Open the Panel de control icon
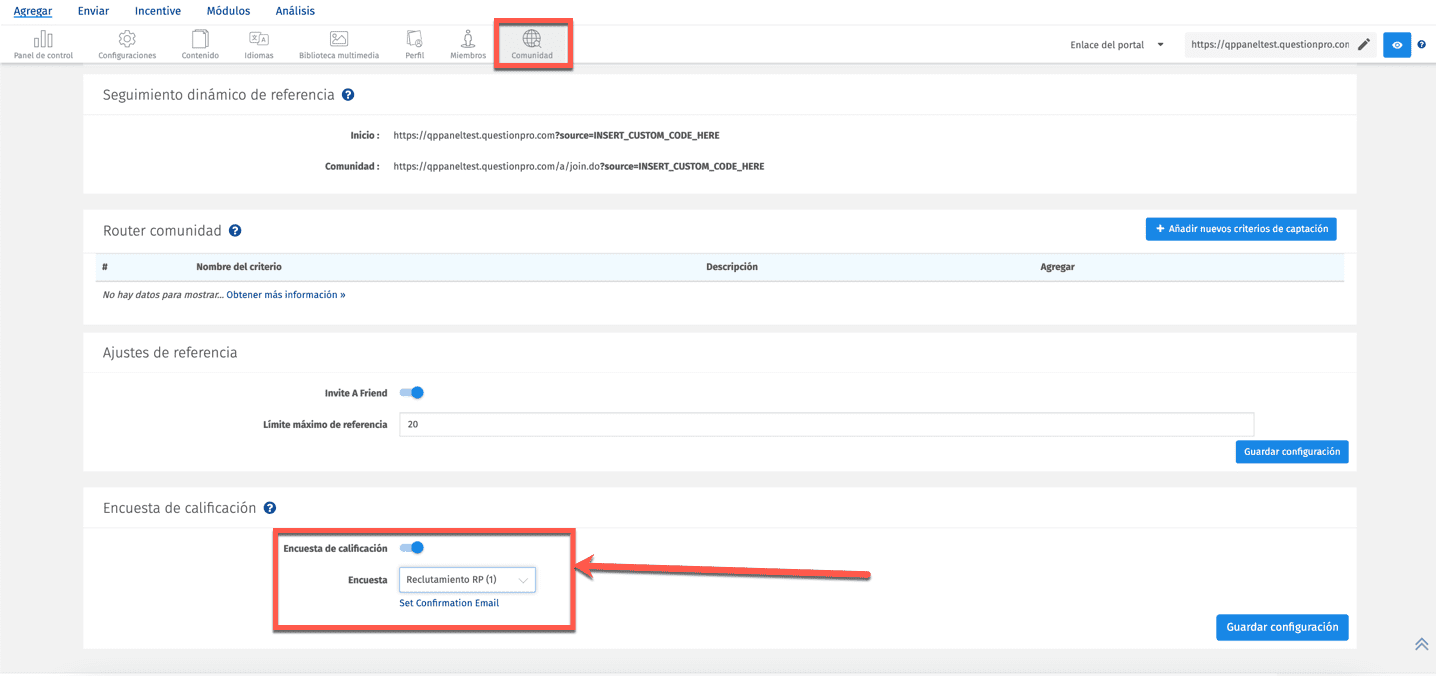Image resolution: width=1436 pixels, height=676 pixels. point(43,44)
